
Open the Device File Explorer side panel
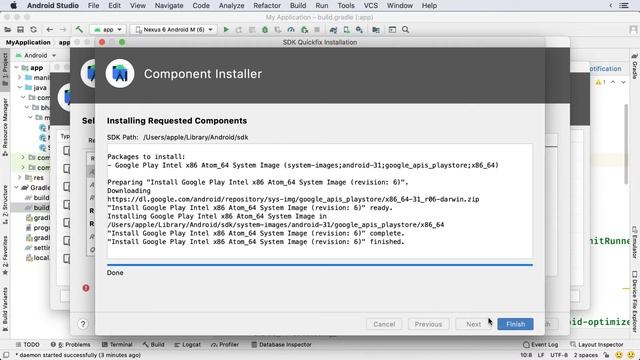coord(635,301)
